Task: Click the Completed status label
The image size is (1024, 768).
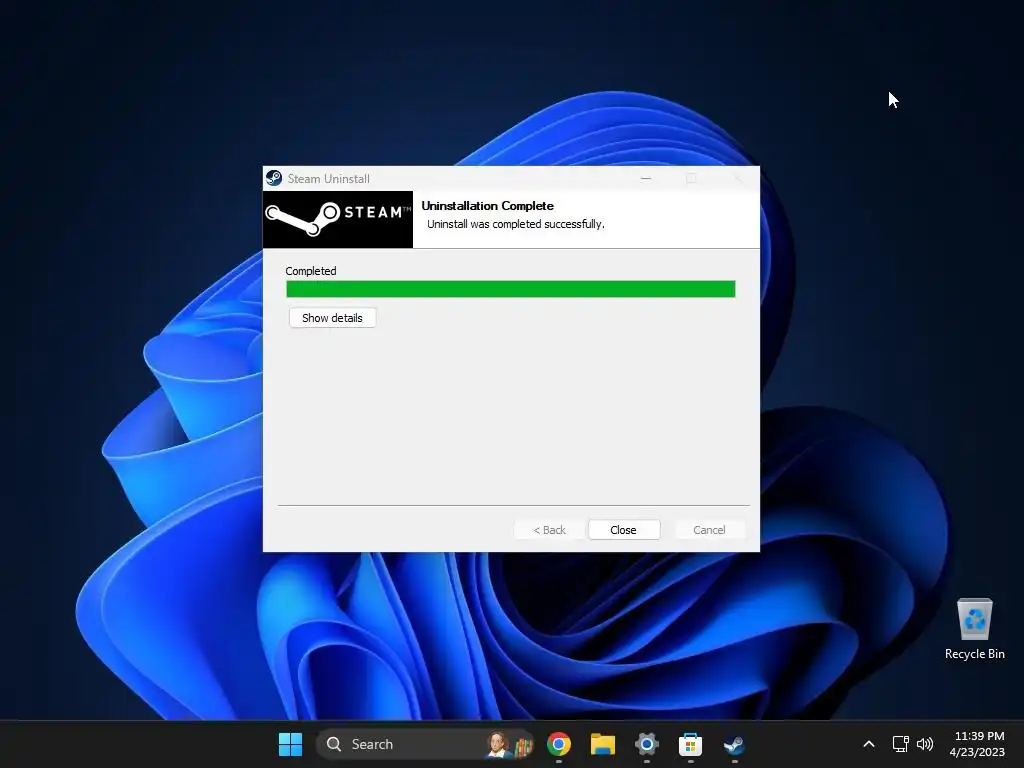Action: coord(311,271)
